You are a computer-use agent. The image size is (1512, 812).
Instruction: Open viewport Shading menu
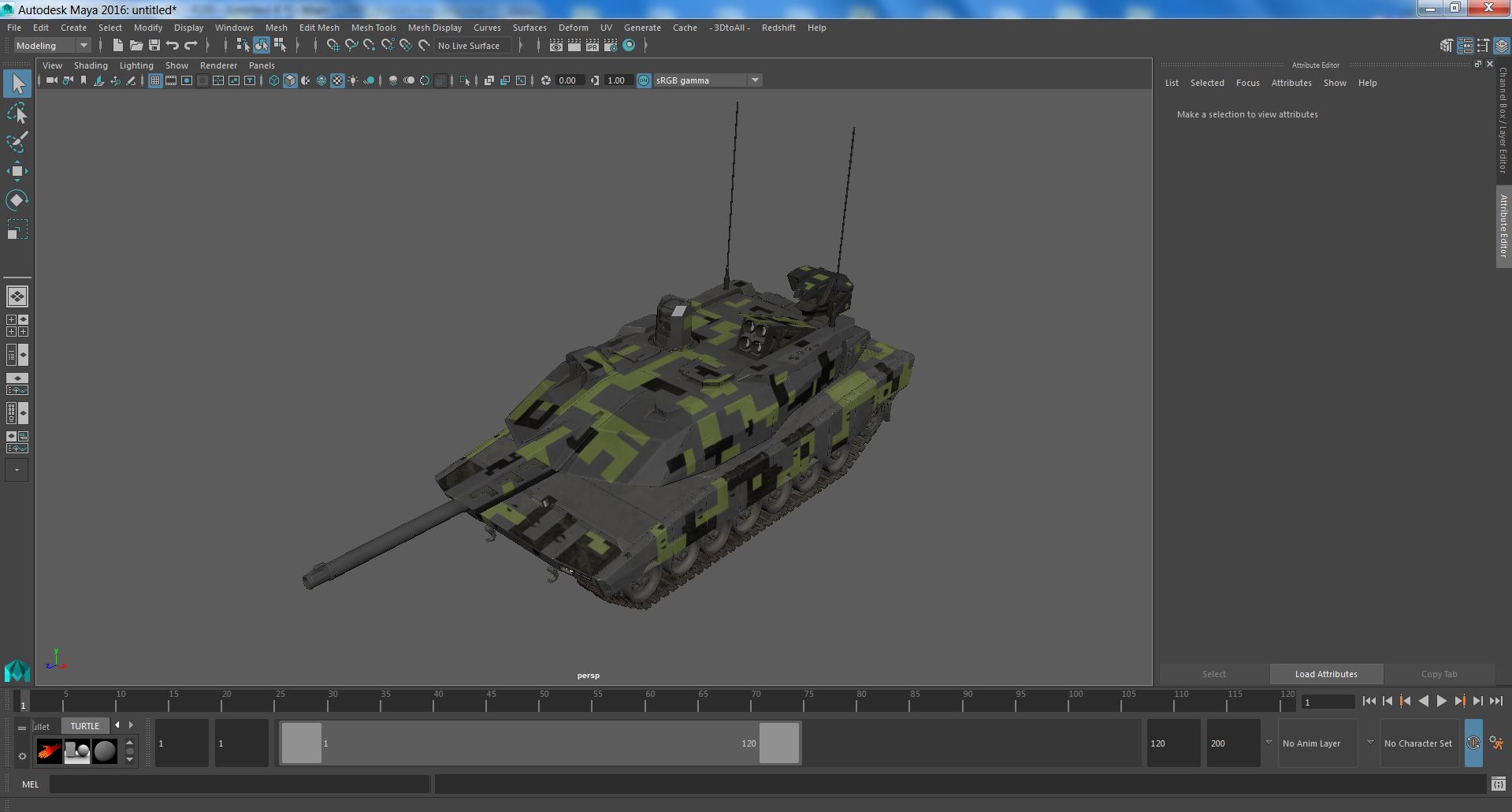point(91,65)
